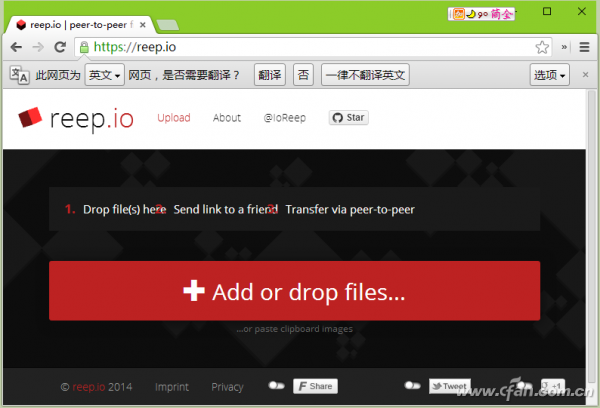600x408 pixels.
Task: Click the Facebook Share button
Action: (x=315, y=386)
